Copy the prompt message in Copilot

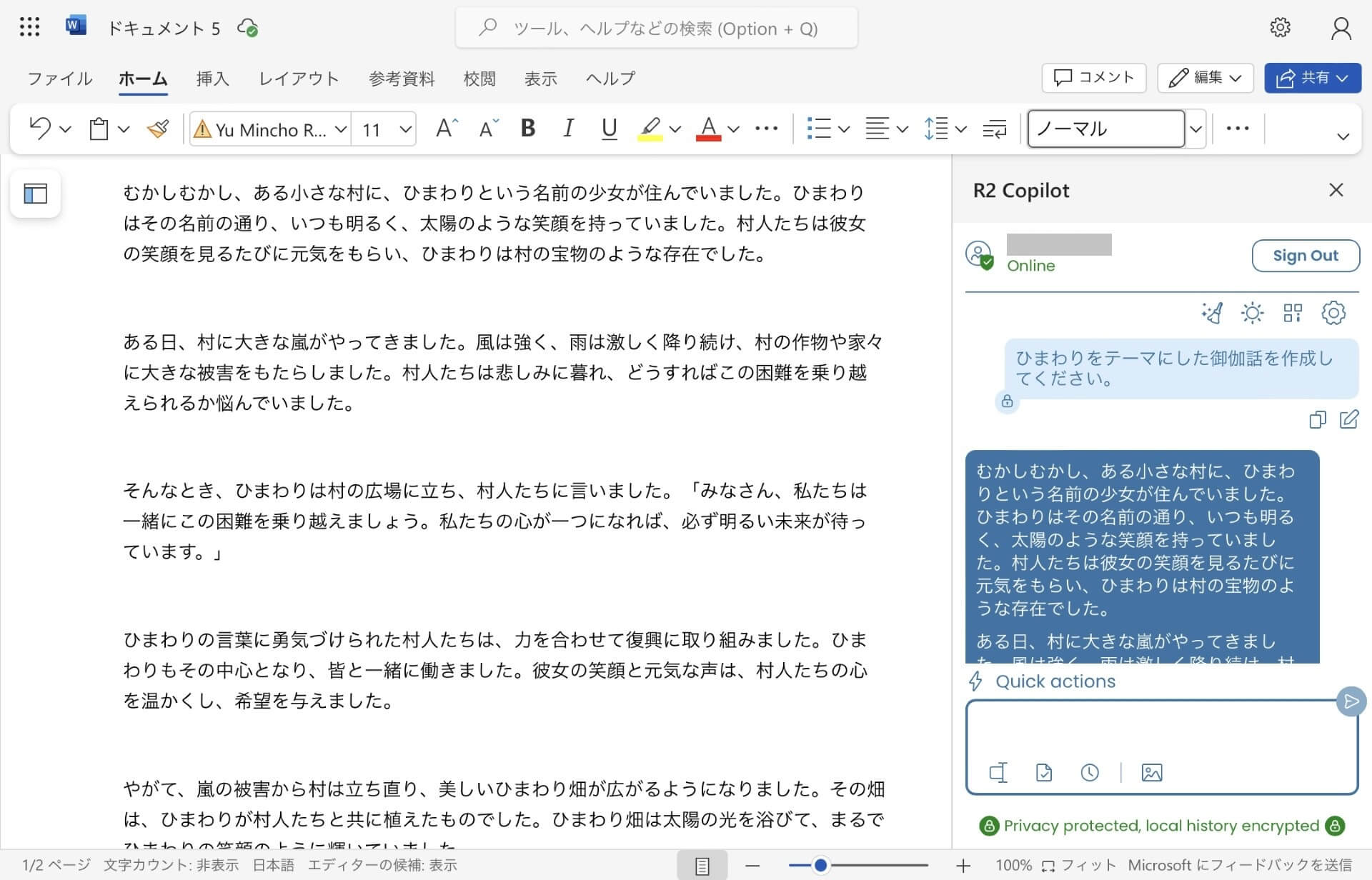(x=1318, y=419)
